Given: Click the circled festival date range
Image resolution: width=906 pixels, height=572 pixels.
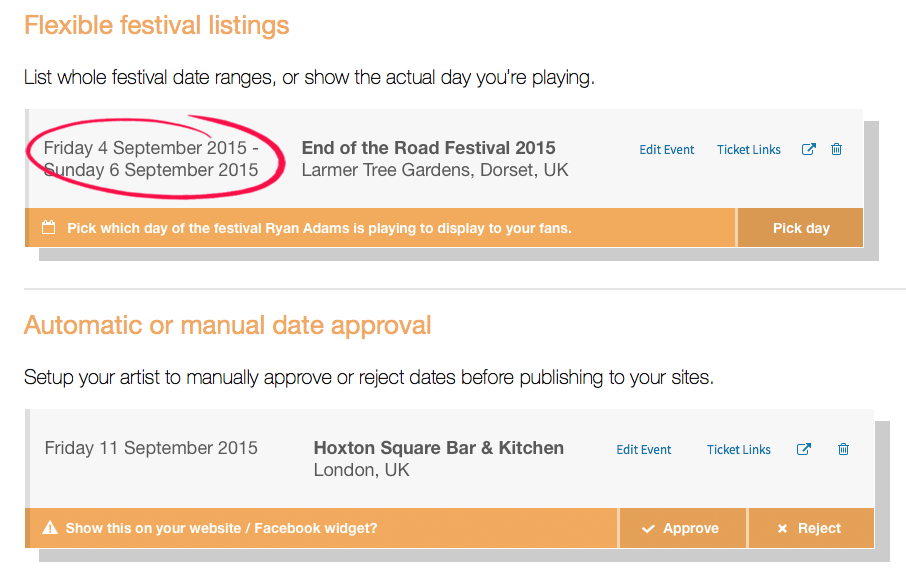Looking at the screenshot, I should (151, 159).
